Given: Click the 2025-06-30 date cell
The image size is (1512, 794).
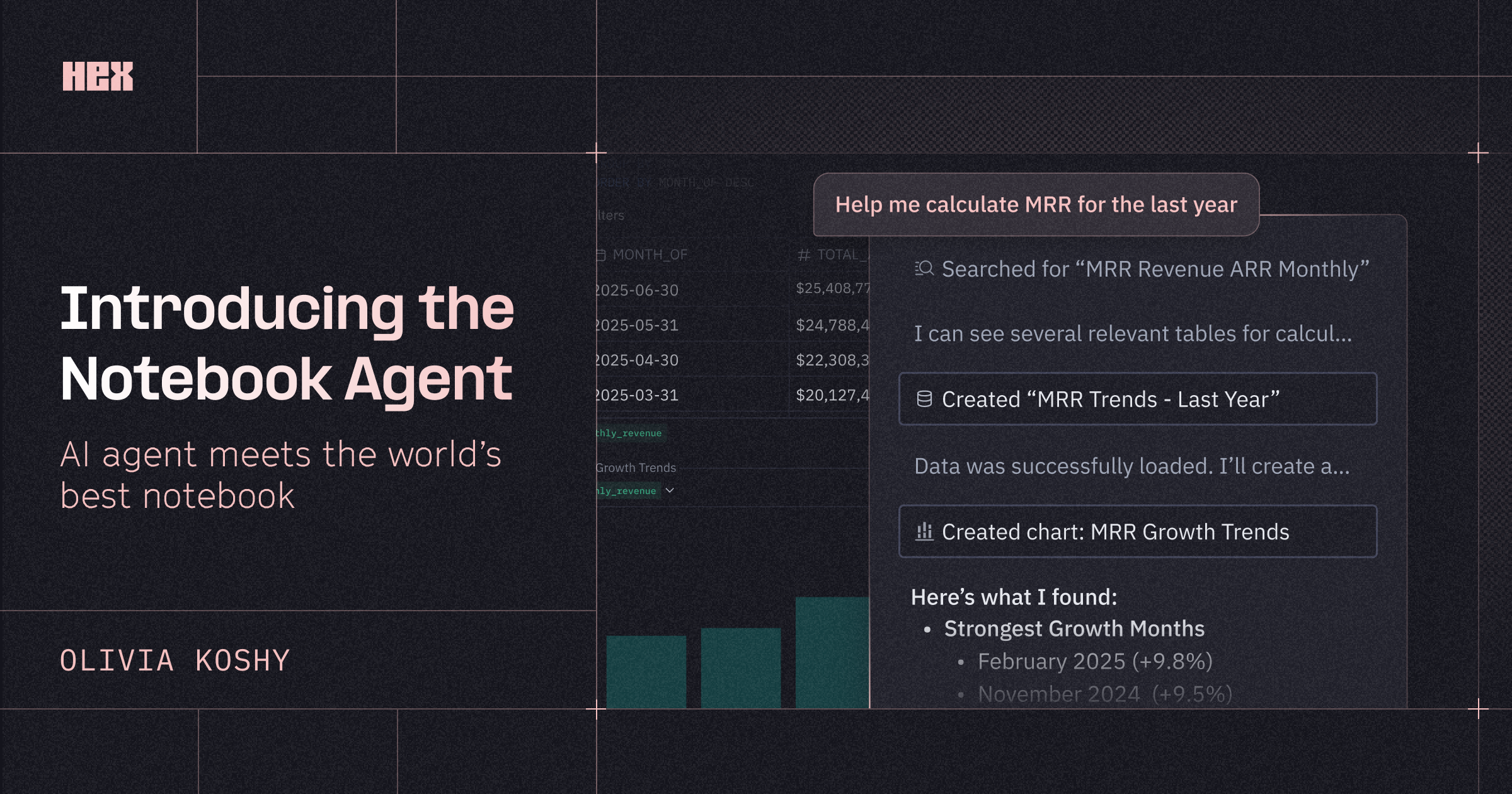Looking at the screenshot, I should (x=638, y=290).
